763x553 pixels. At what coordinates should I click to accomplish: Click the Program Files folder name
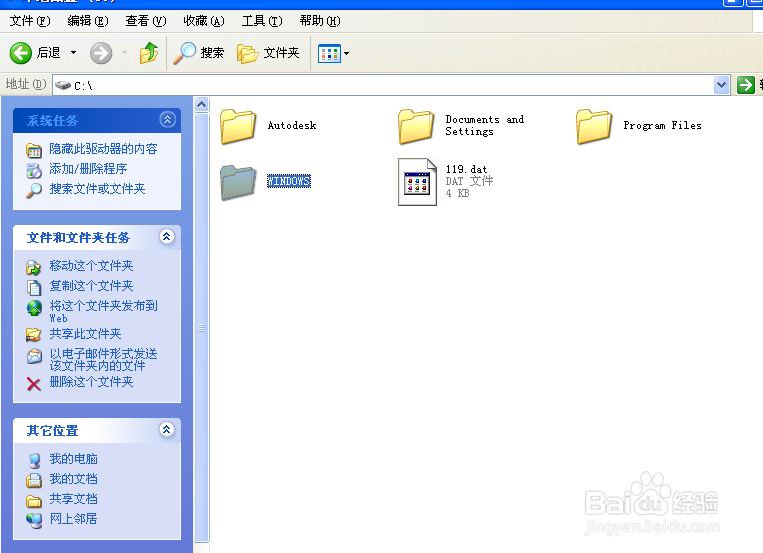(x=662, y=126)
